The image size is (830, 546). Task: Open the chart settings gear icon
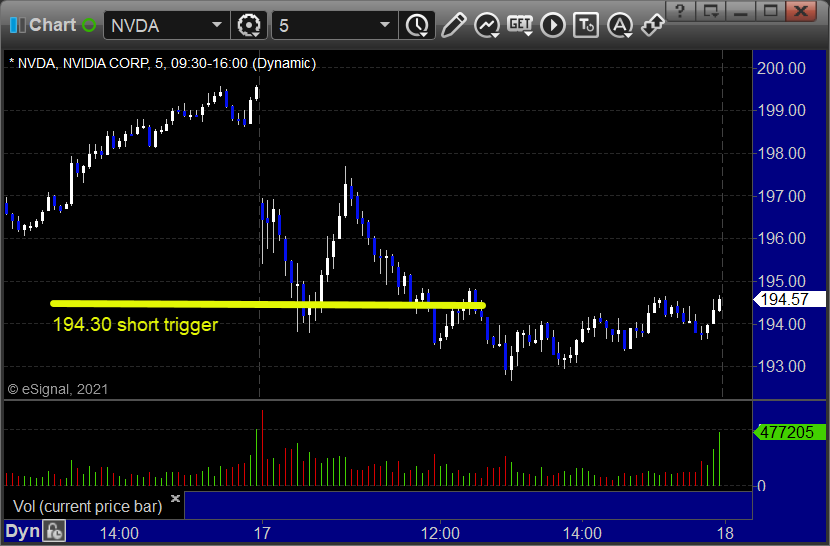(248, 25)
